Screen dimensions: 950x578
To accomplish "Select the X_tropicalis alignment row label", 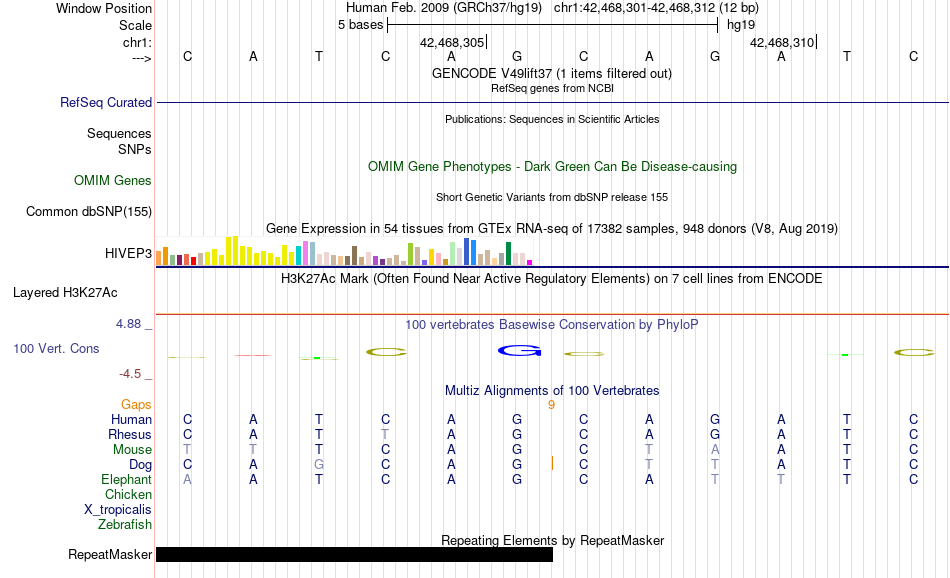I will pos(118,510).
